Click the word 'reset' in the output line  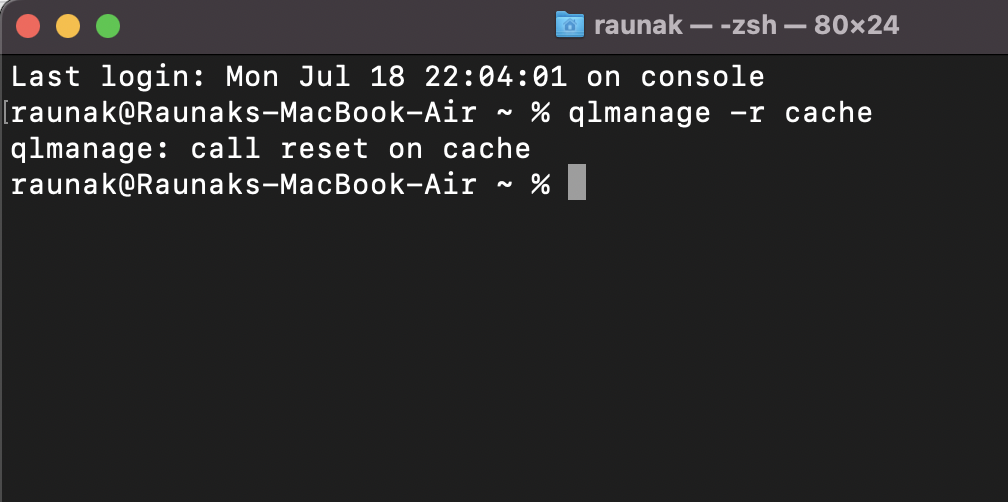[x=325, y=150]
